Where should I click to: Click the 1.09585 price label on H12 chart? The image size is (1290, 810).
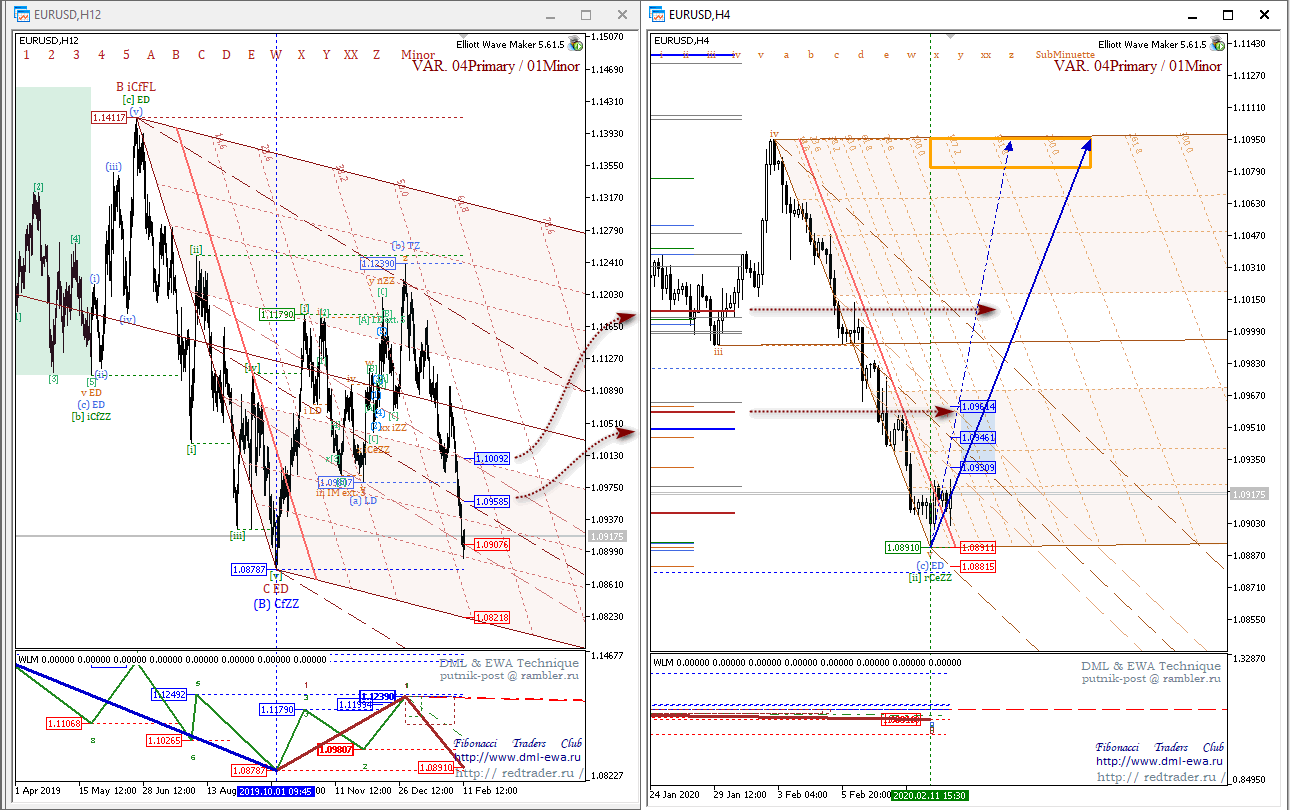click(492, 501)
